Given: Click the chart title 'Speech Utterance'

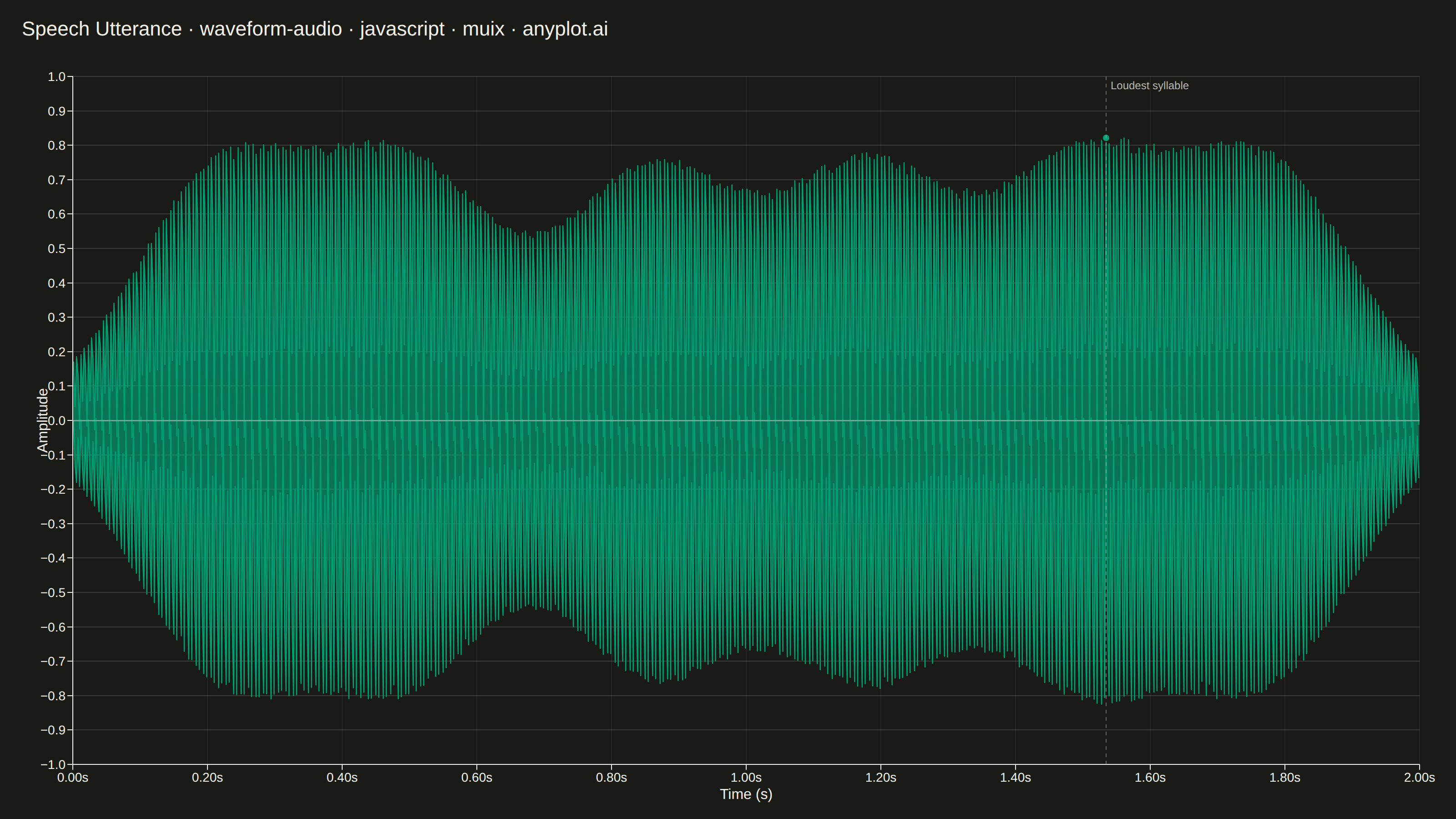Looking at the screenshot, I should point(102,29).
